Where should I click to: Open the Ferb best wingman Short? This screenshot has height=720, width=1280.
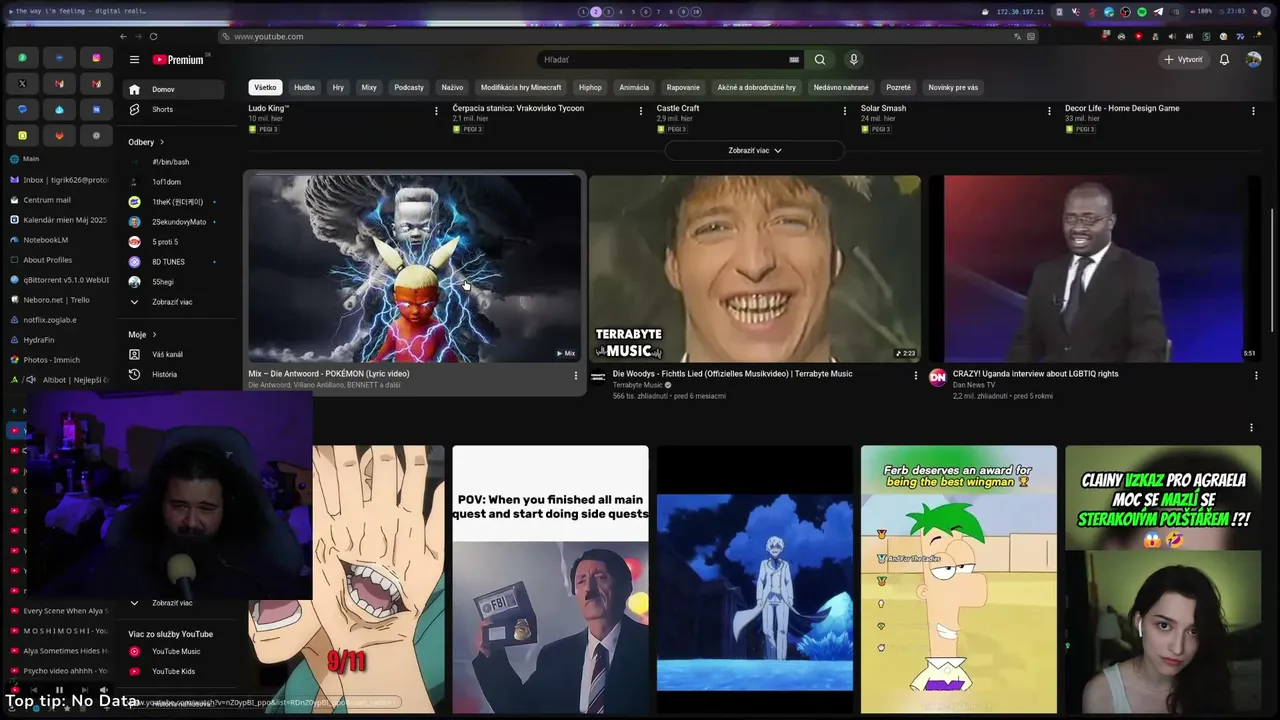(x=959, y=580)
